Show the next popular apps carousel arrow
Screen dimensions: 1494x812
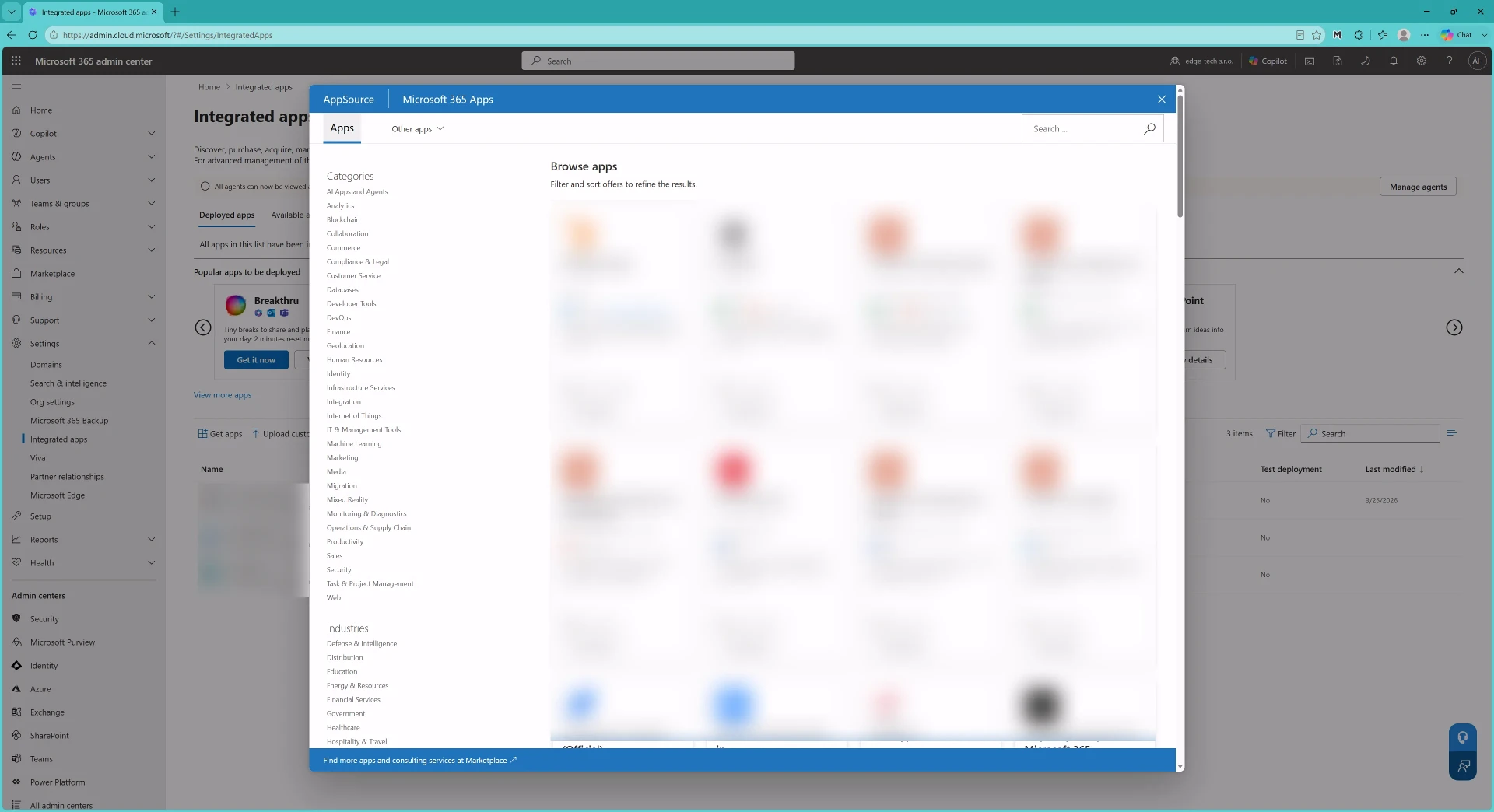coord(1454,327)
